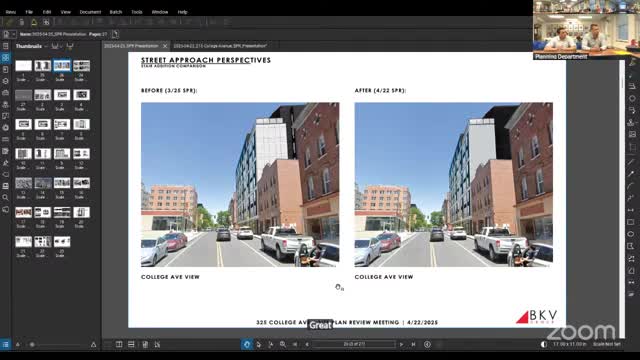Click the page number field
The image size is (640, 360).
coord(354,344)
